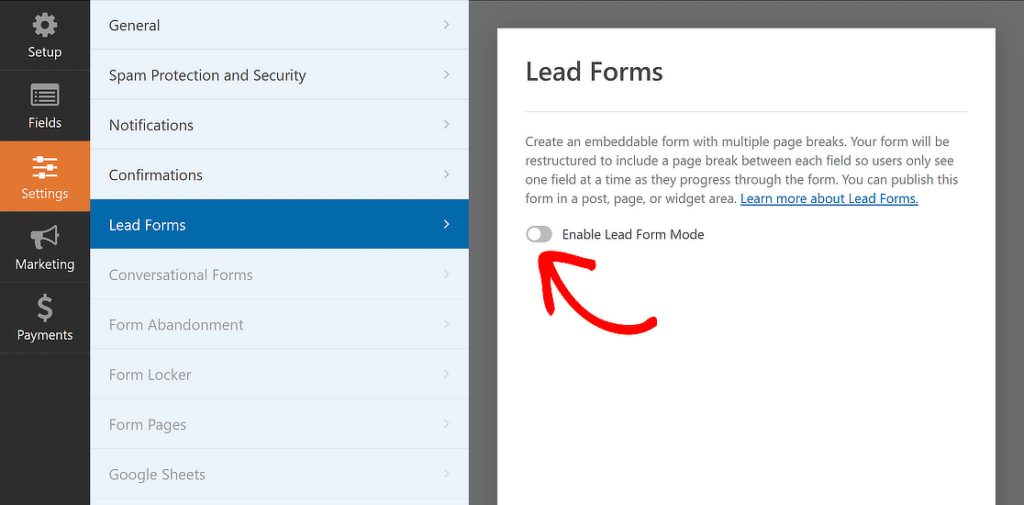Open 'Learn more about Lead Forms' link
This screenshot has width=1024, height=505.
(x=828, y=199)
